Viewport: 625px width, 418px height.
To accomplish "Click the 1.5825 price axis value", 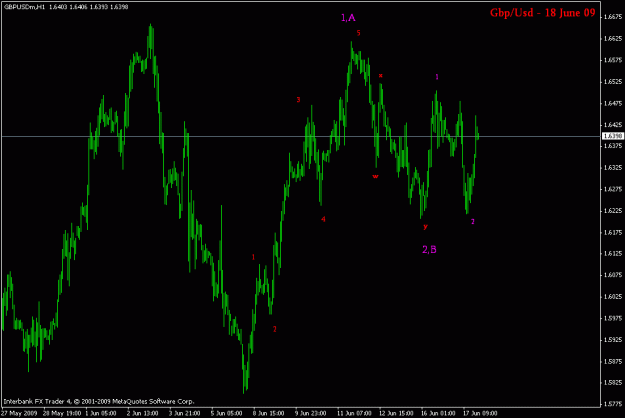I will [613, 383].
